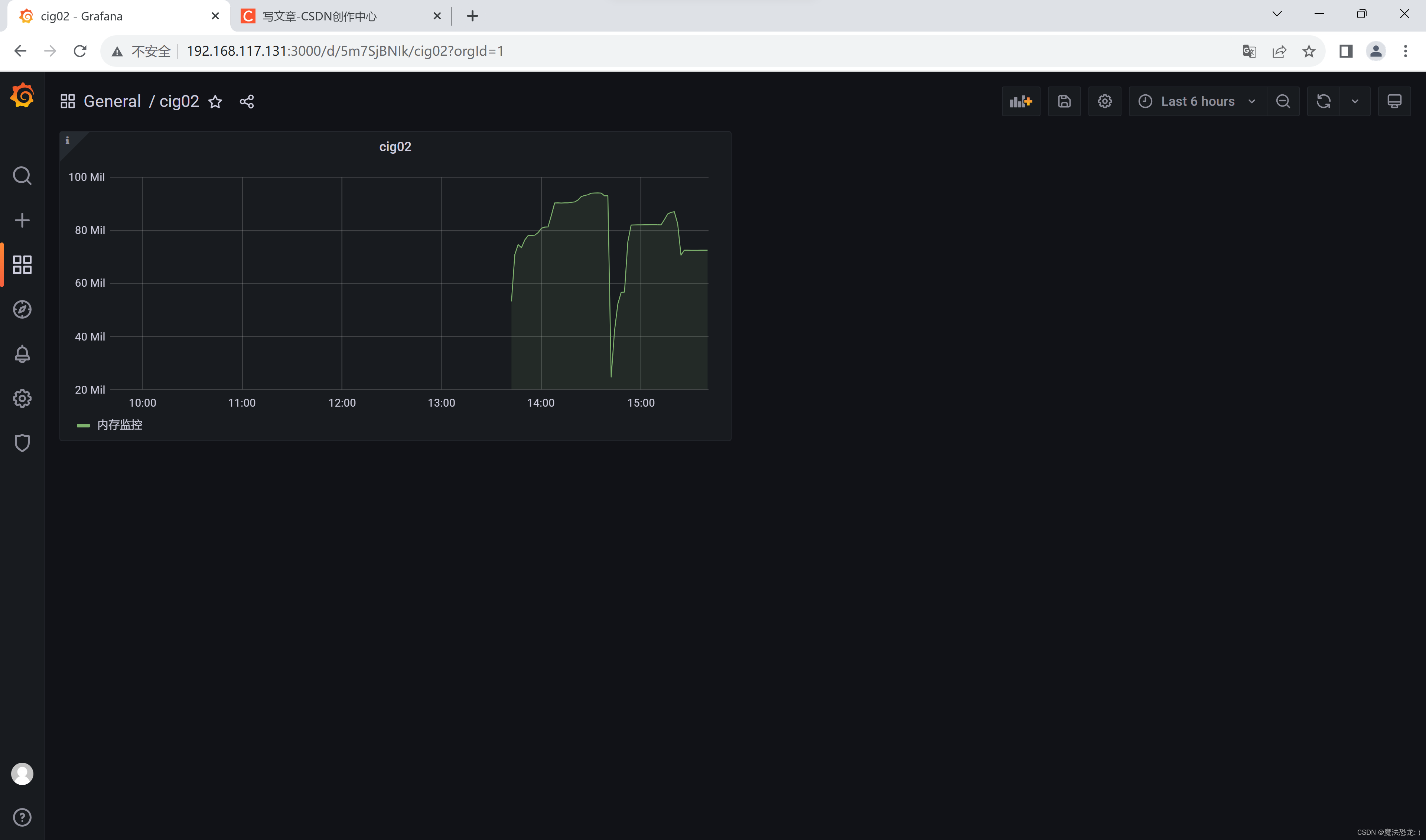This screenshot has width=1426, height=840.
Task: Open the Alerting panel
Action: click(x=22, y=354)
